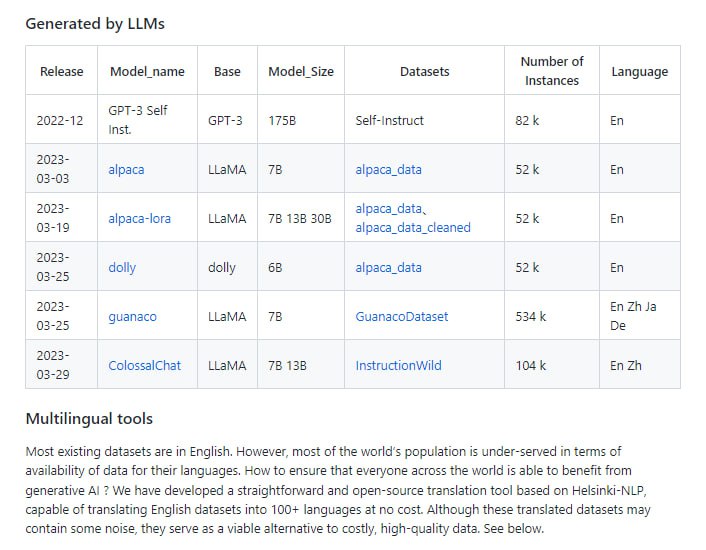Click the "Multilingual tools" heading

(89, 417)
